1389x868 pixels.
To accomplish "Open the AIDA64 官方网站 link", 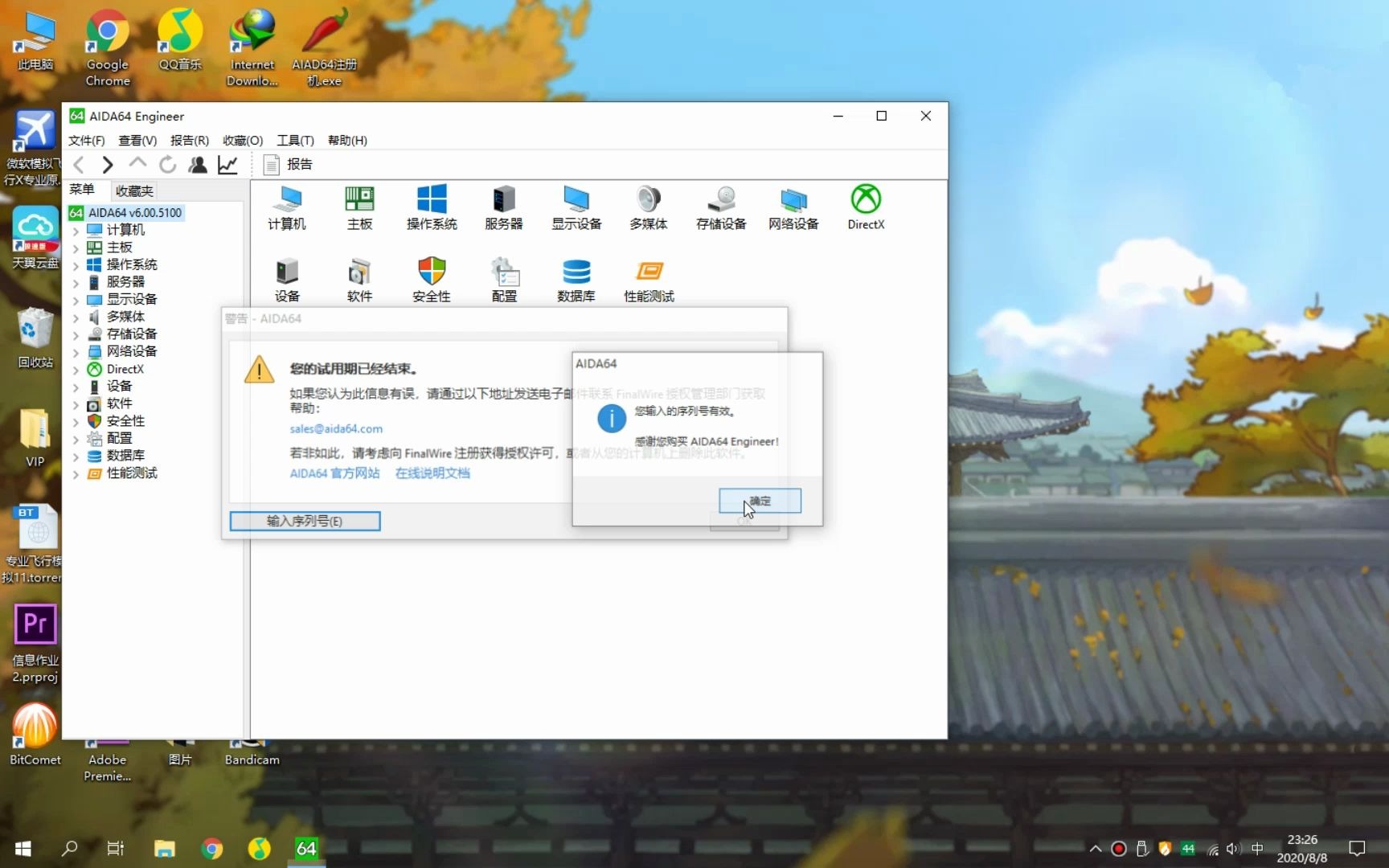I will click(x=334, y=473).
